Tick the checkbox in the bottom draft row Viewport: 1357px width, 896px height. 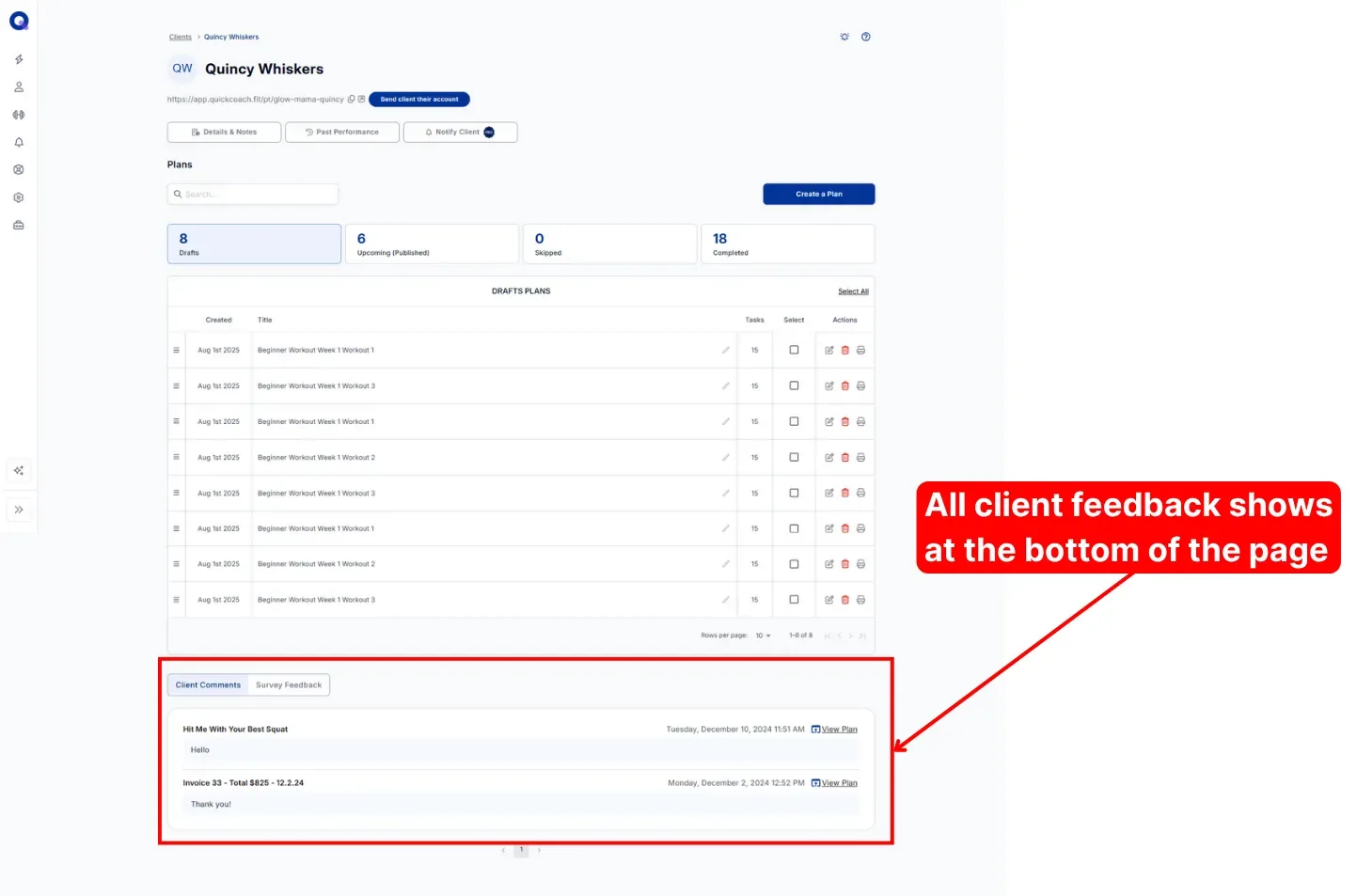(x=794, y=600)
